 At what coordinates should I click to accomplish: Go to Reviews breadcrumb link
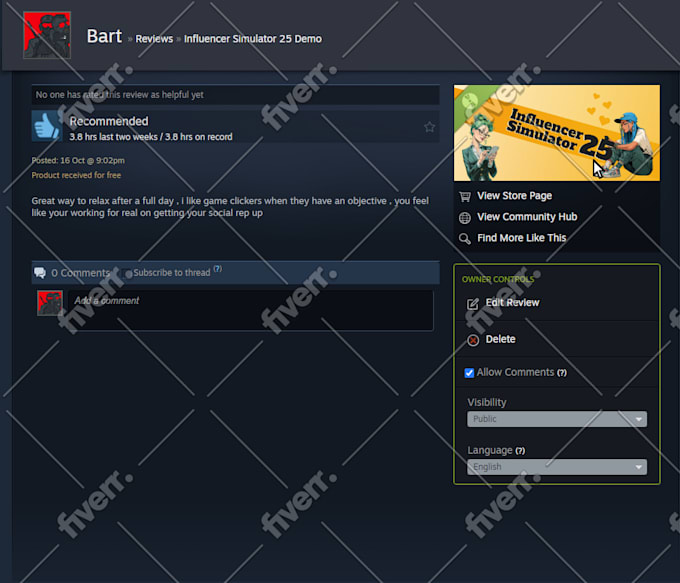click(x=154, y=39)
